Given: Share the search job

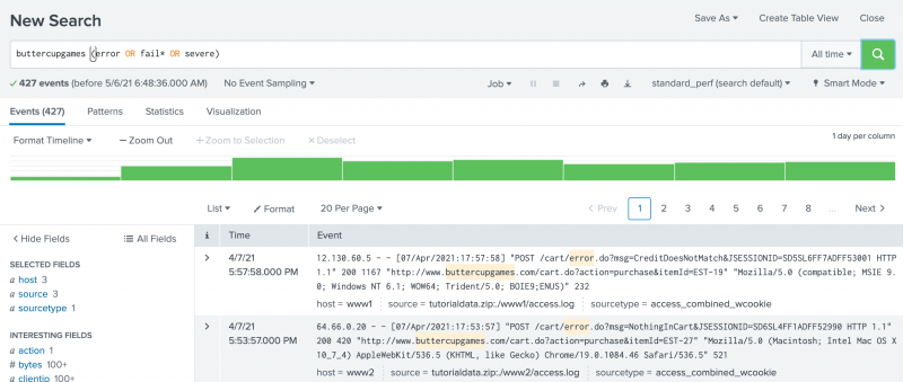Looking at the screenshot, I should tap(582, 84).
